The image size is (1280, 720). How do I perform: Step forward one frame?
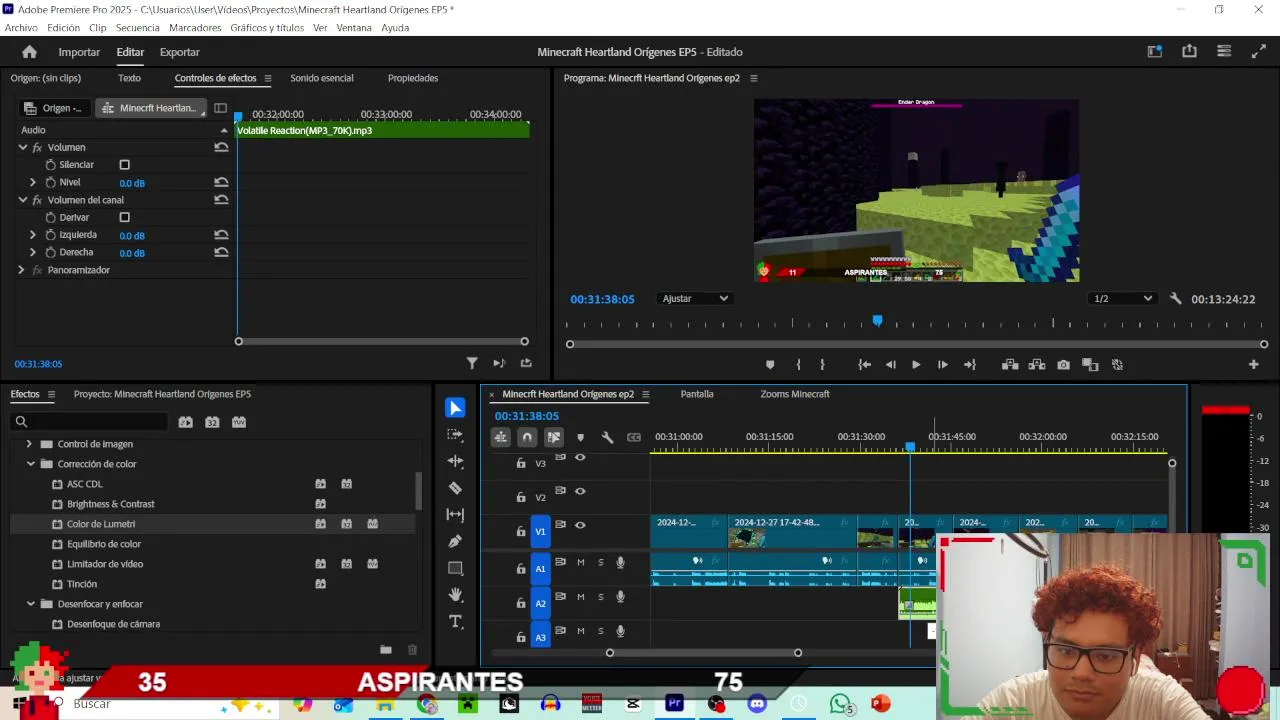pos(942,365)
